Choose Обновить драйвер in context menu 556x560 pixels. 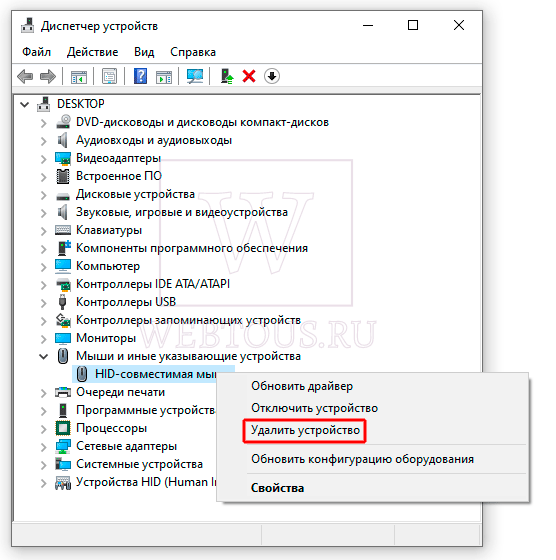coord(302,386)
